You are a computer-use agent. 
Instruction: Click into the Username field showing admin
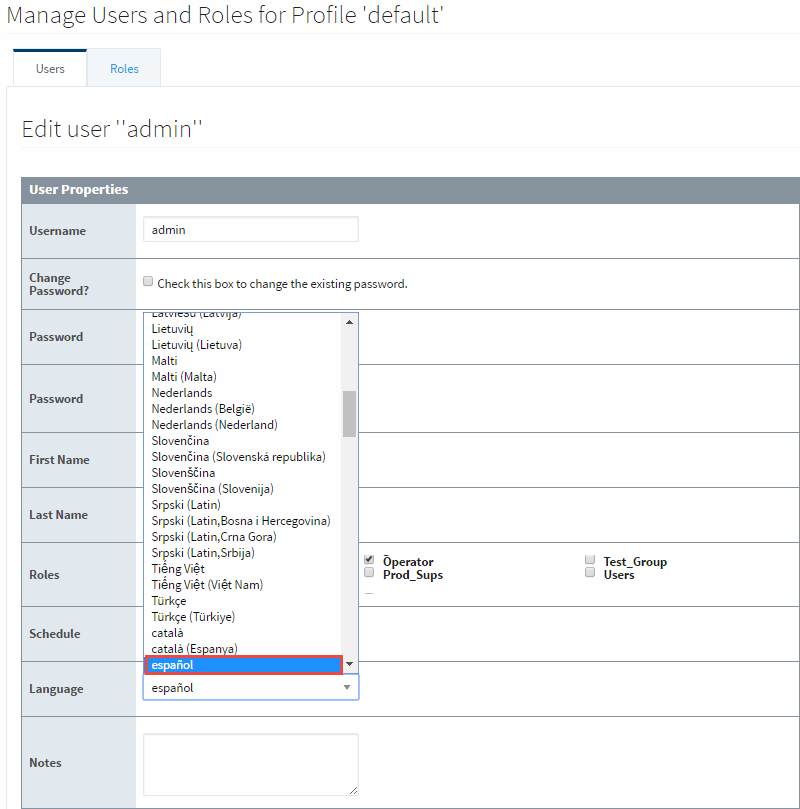250,229
